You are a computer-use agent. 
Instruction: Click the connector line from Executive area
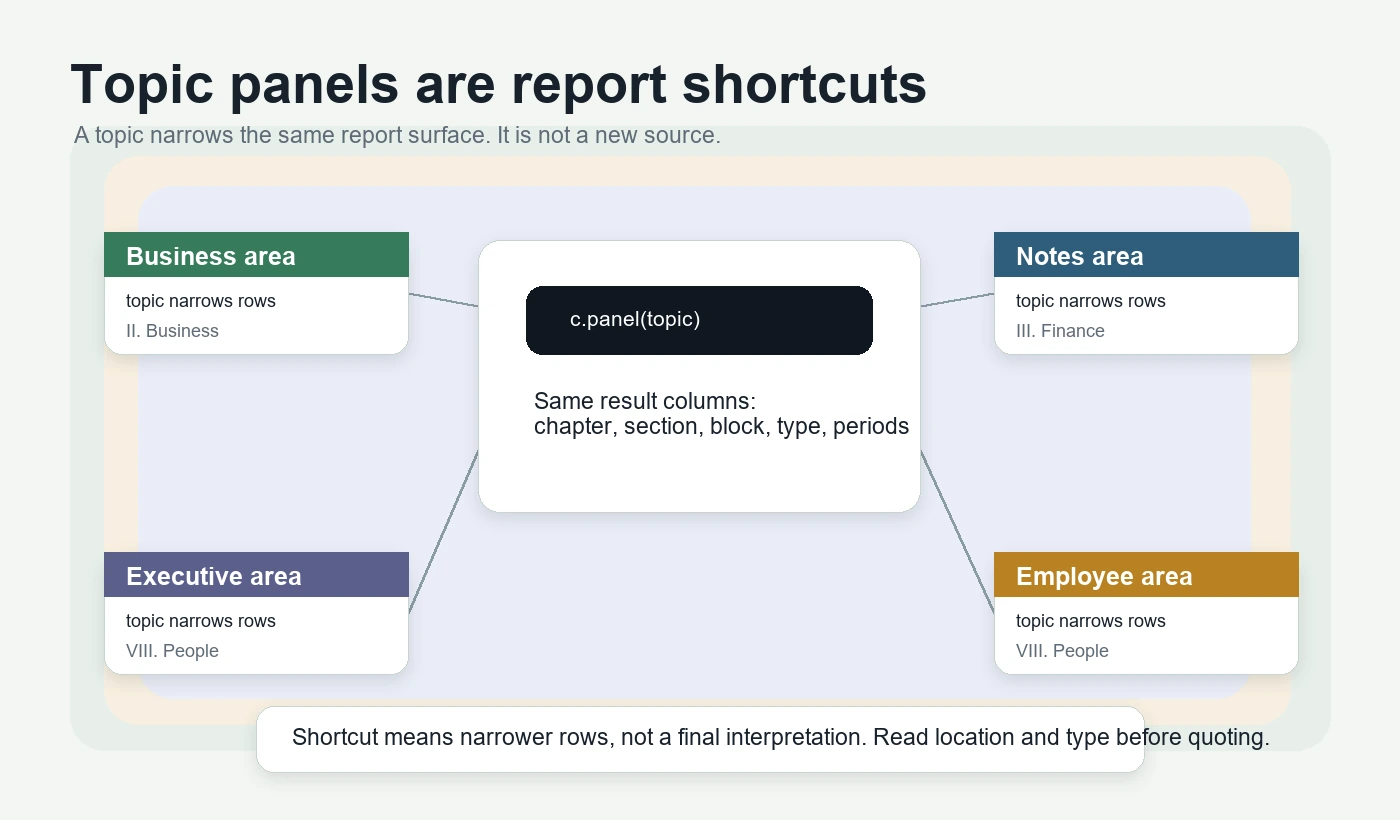(x=444, y=532)
